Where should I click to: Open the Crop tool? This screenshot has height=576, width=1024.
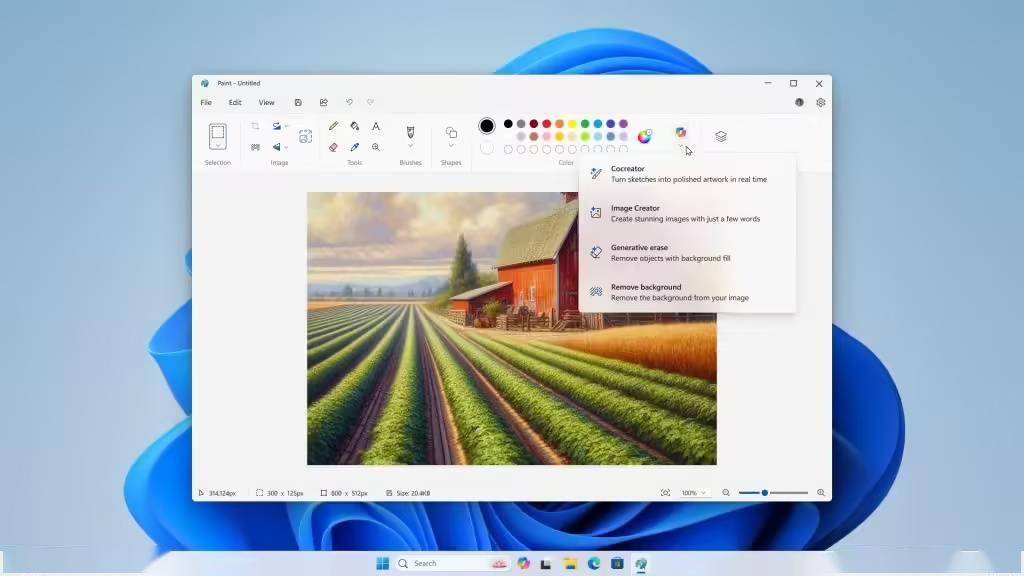click(x=256, y=126)
